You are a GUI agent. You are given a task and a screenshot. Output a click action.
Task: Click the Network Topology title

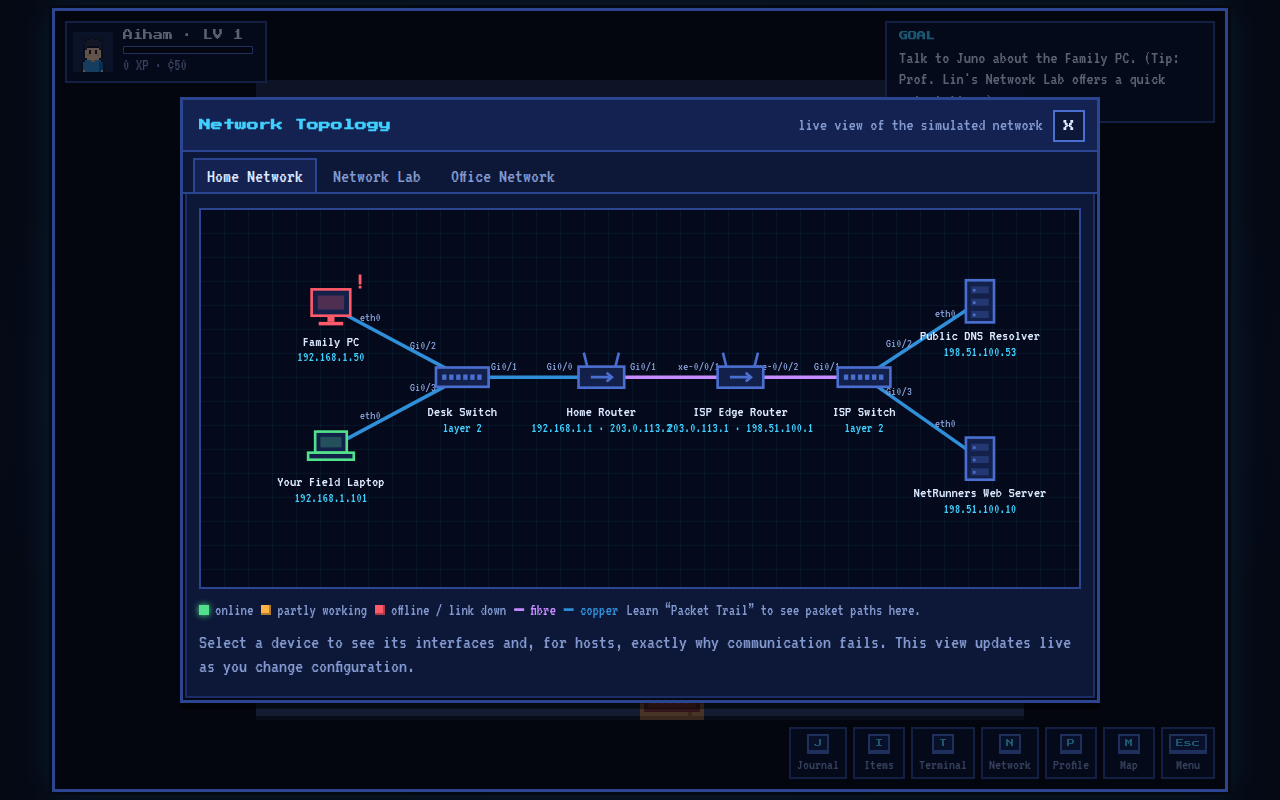pos(294,124)
